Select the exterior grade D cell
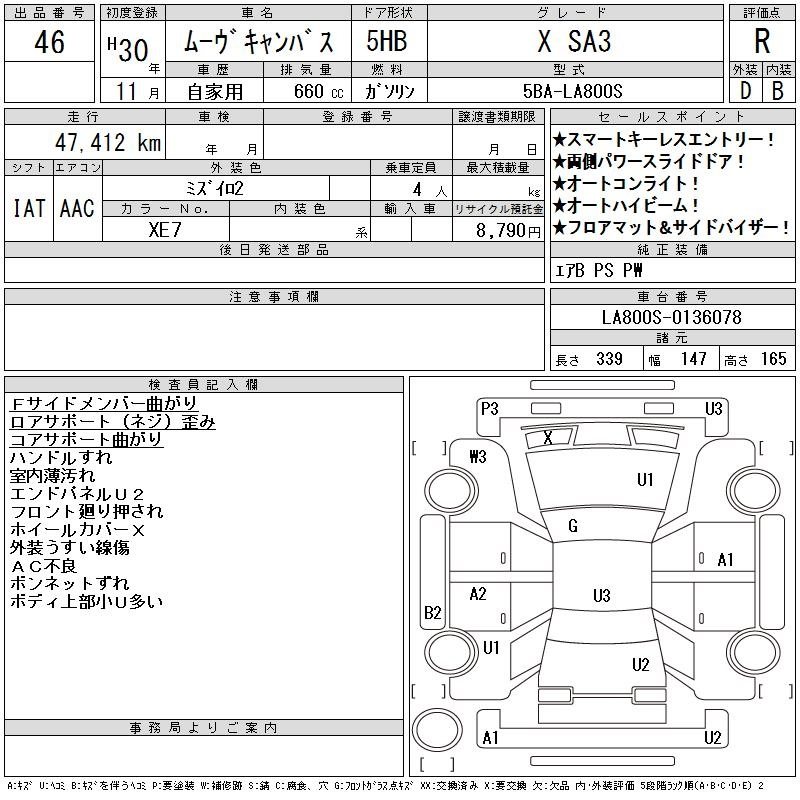800x800 pixels. click(744, 90)
